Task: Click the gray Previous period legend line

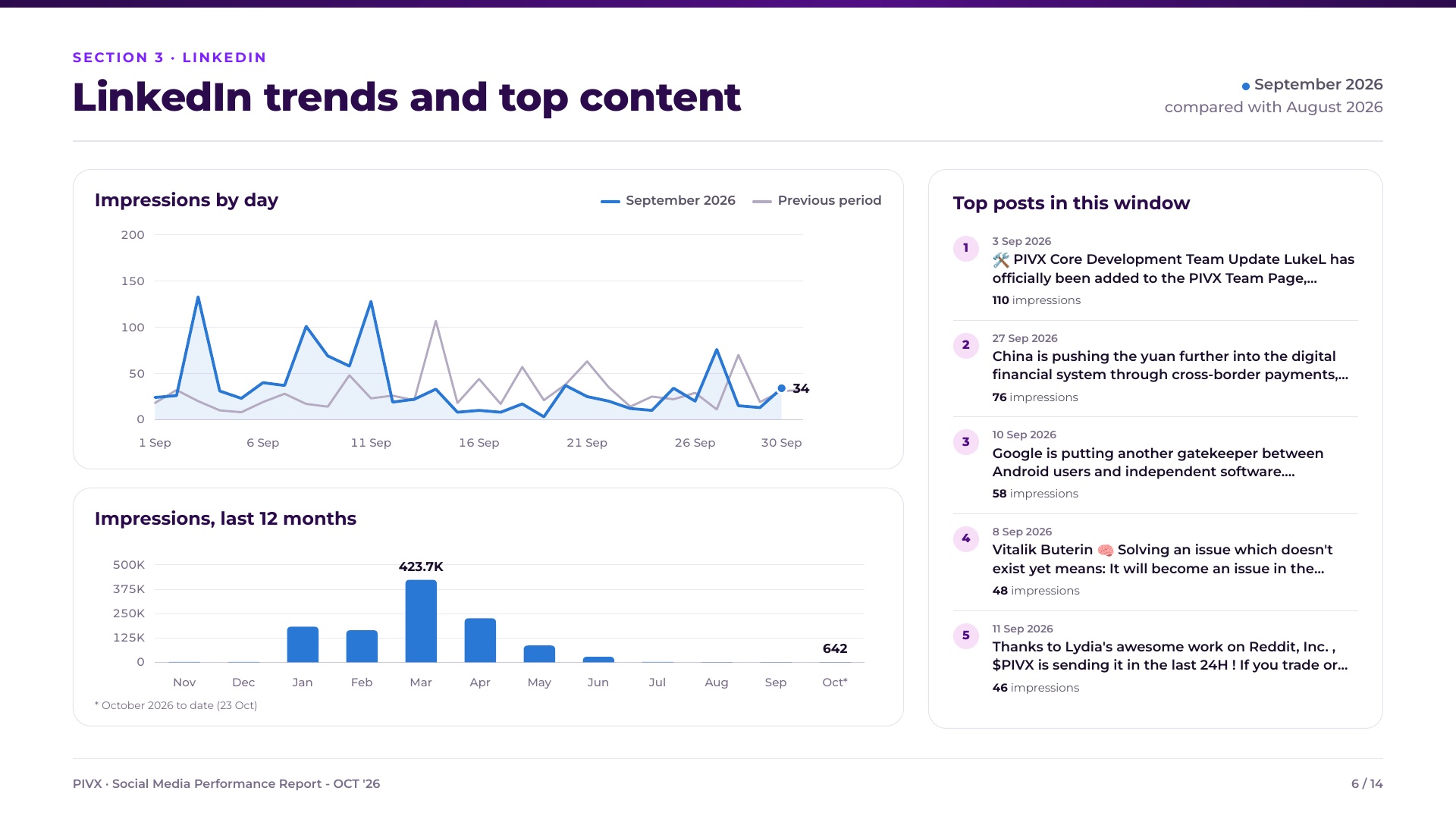Action: click(x=762, y=202)
